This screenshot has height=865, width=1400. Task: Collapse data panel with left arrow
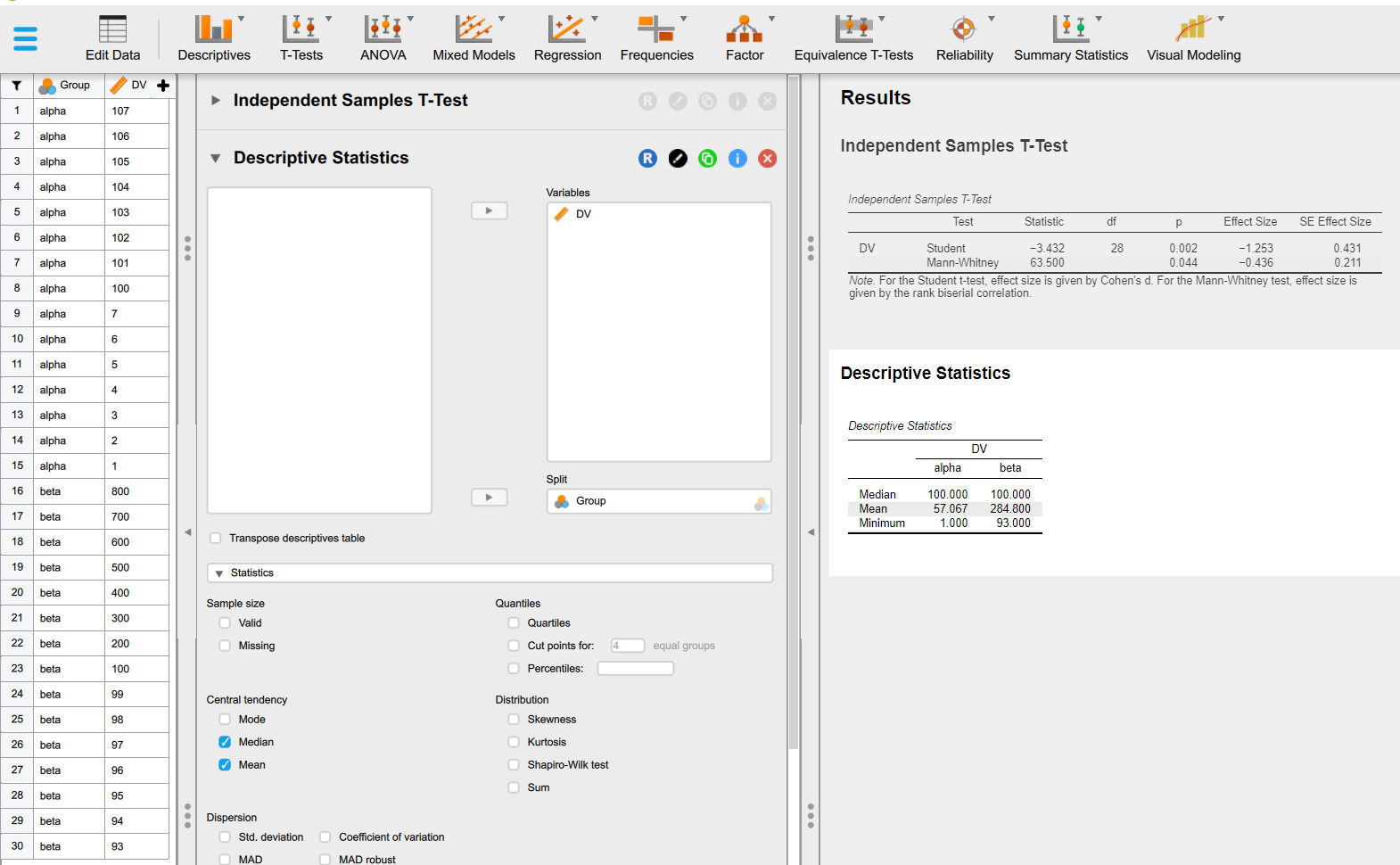tap(187, 532)
